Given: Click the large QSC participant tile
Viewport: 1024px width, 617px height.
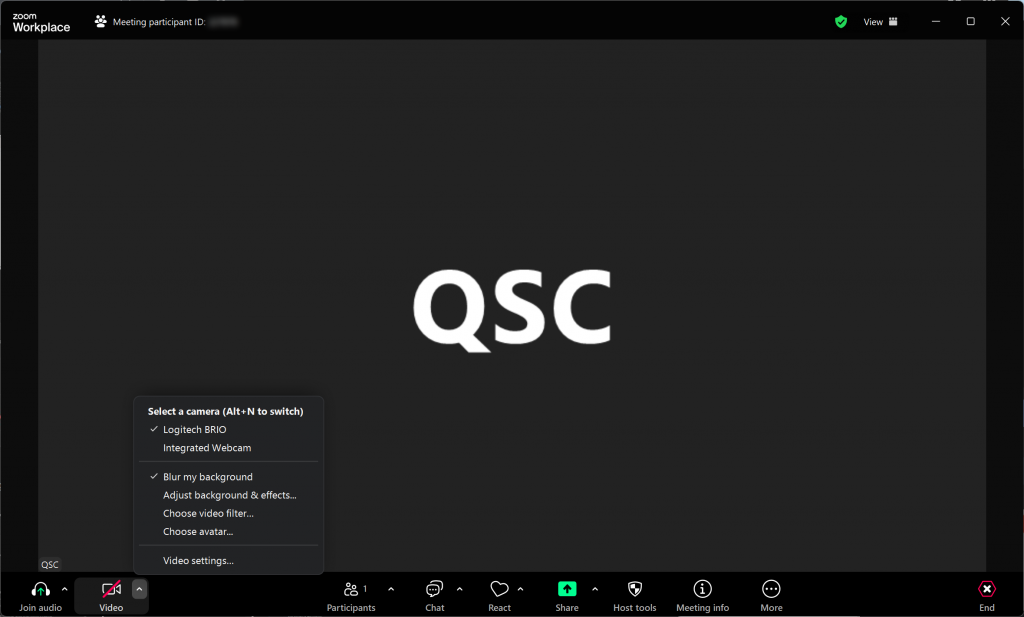Looking at the screenshot, I should click(x=512, y=306).
